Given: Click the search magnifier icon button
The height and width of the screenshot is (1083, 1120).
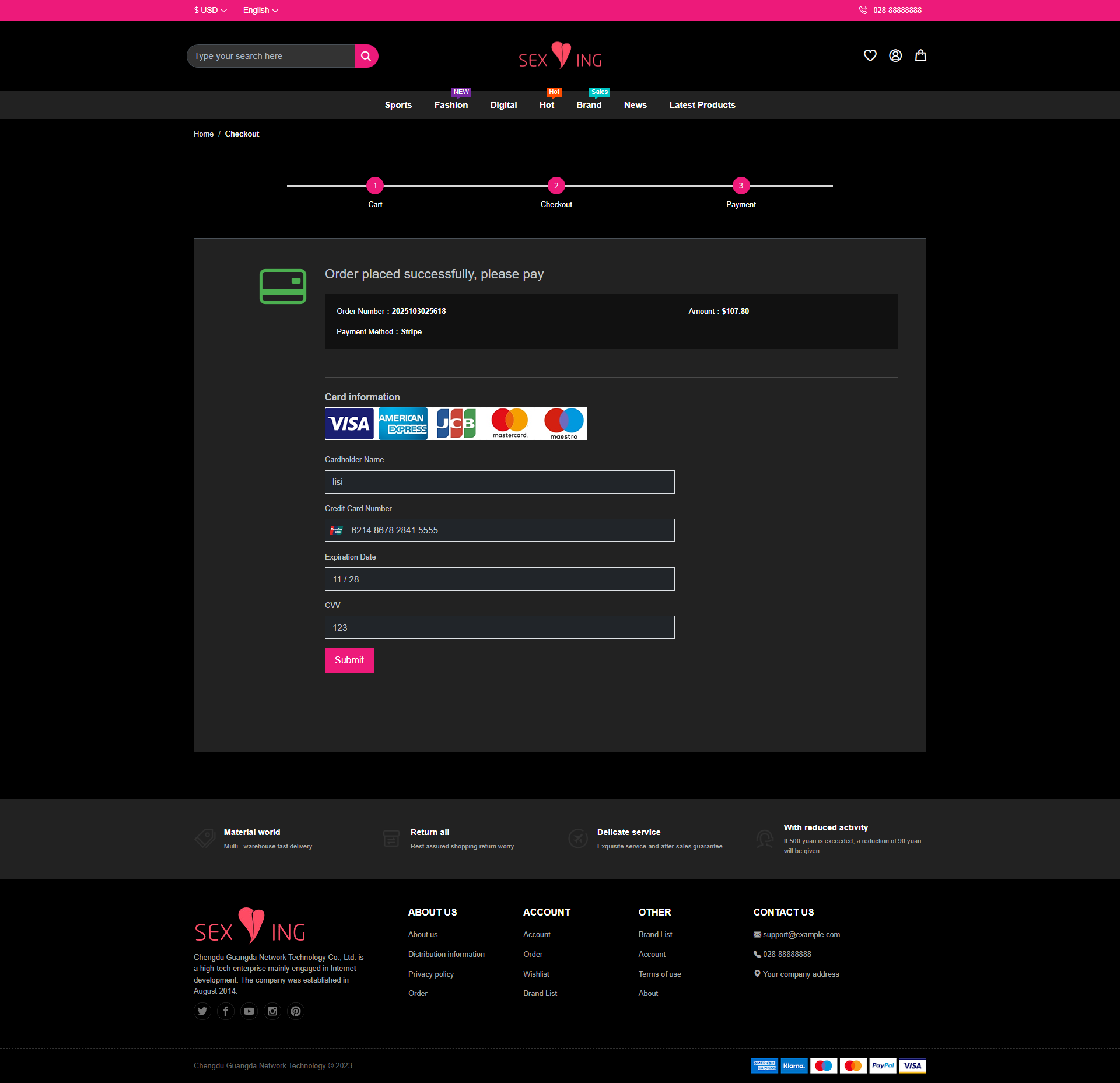Looking at the screenshot, I should pos(366,56).
